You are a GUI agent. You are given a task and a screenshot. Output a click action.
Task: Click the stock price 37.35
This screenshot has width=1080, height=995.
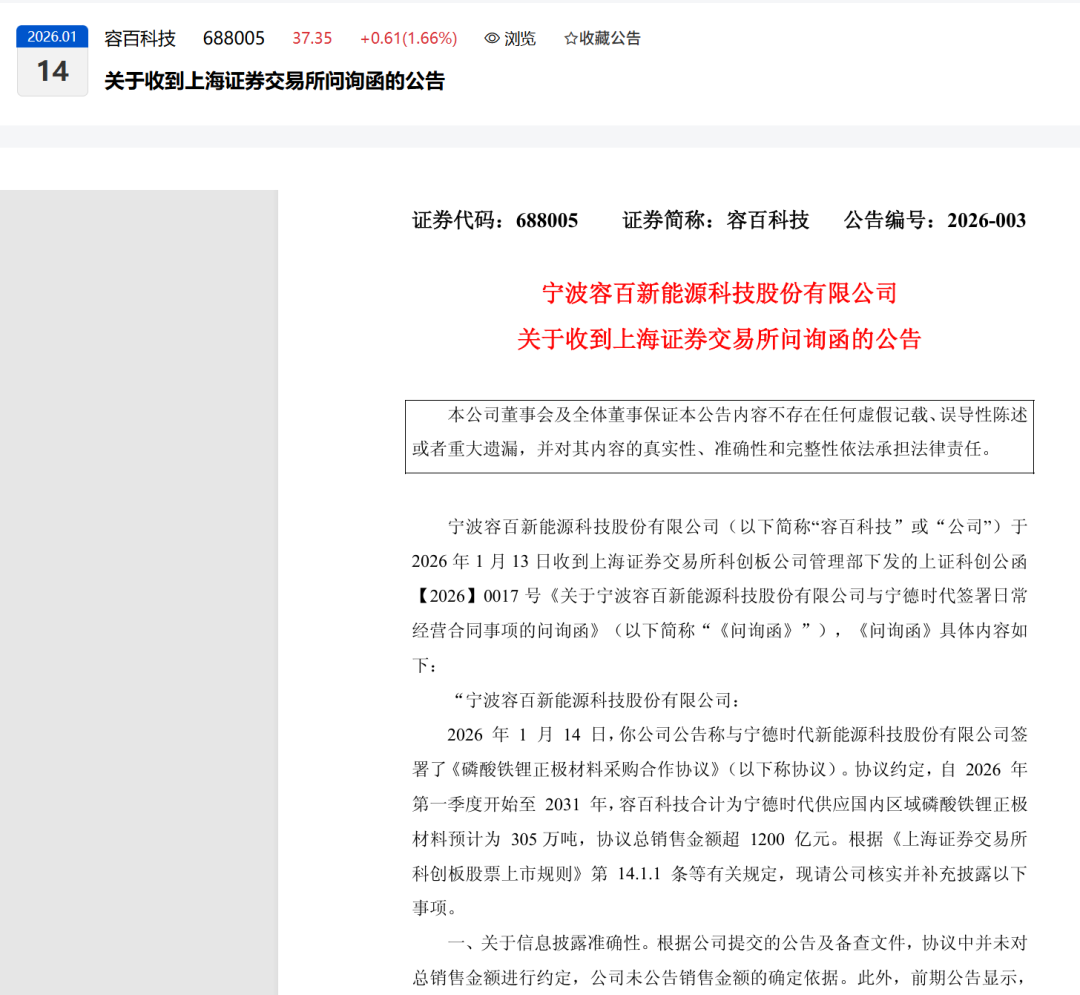pos(312,39)
